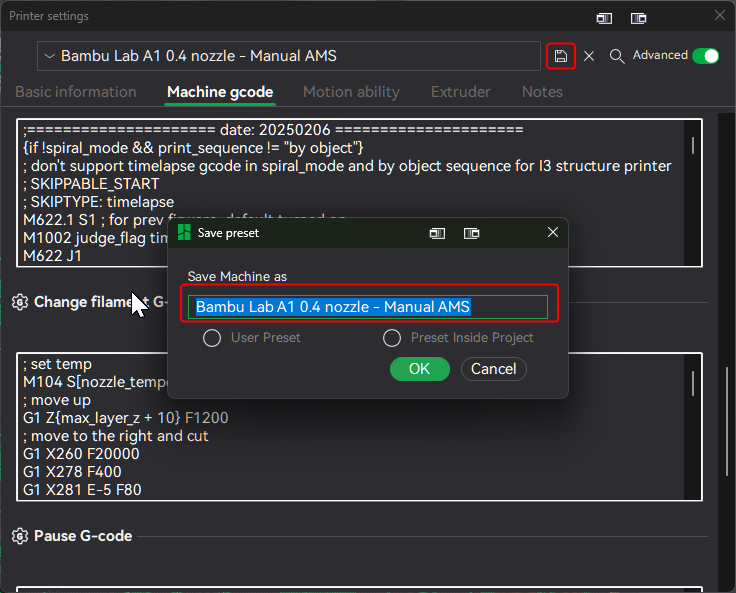Screen dimensions: 736x593
Task: Click the 'M622 J1' gcode line
Action: tap(52, 256)
